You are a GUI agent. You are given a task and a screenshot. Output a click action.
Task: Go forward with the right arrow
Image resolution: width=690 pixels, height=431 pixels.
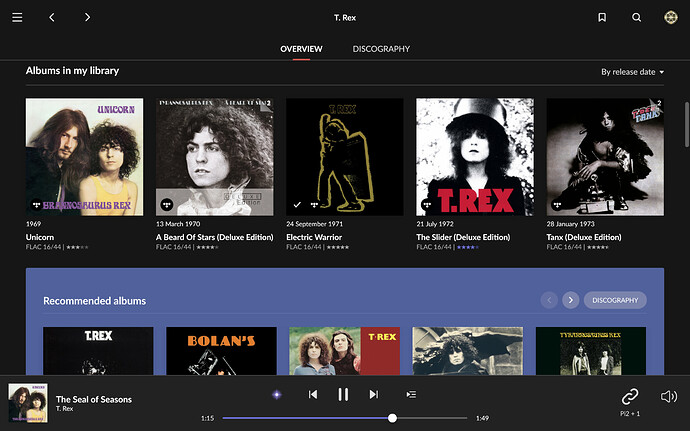click(x=87, y=17)
